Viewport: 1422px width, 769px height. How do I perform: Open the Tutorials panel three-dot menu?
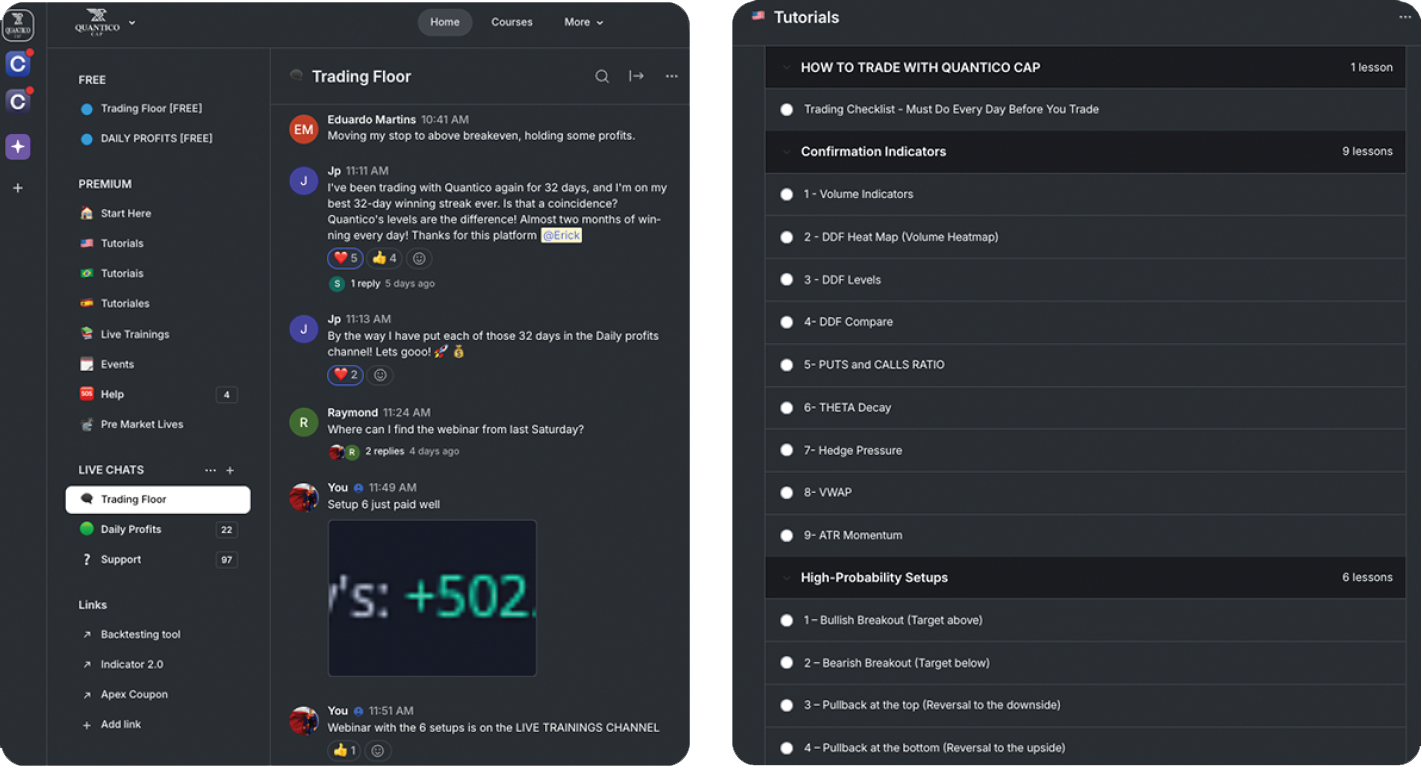tap(1405, 17)
